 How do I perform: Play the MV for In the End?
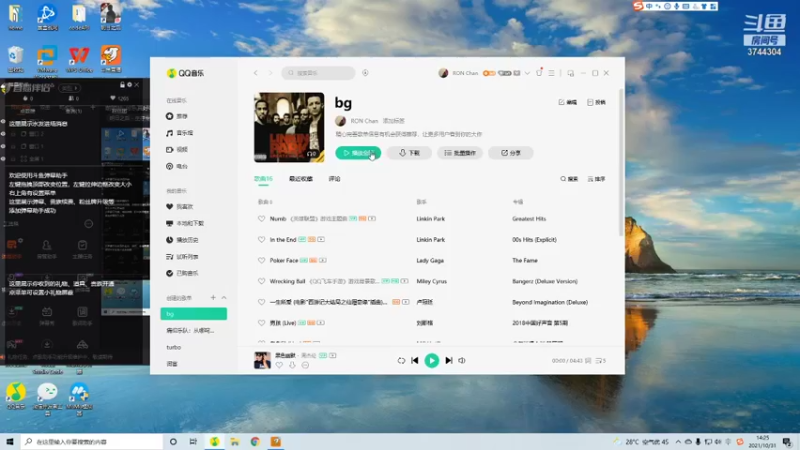[321, 239]
